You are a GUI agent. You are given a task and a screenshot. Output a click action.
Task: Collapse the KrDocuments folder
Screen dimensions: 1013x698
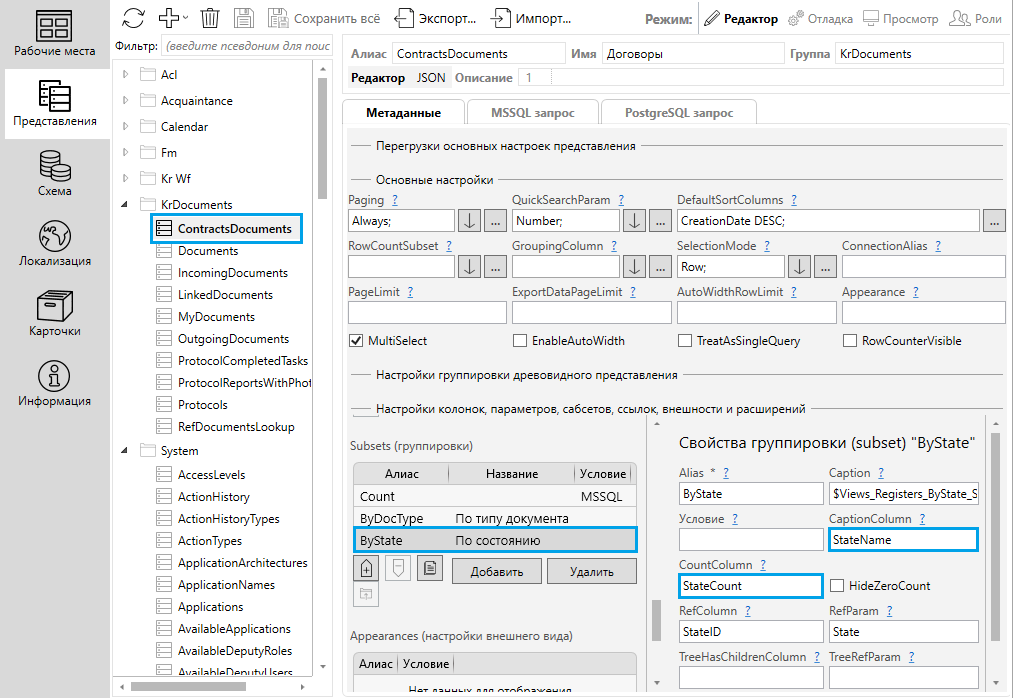tap(125, 205)
